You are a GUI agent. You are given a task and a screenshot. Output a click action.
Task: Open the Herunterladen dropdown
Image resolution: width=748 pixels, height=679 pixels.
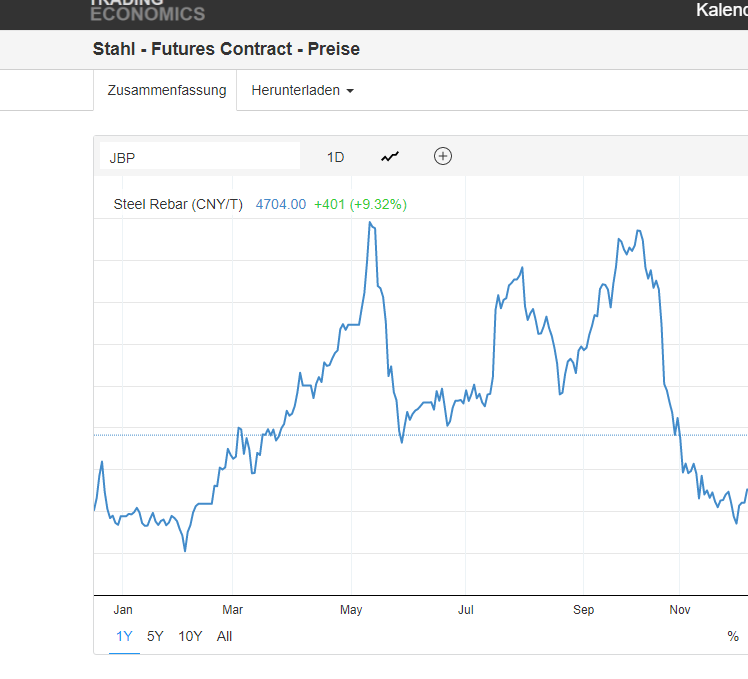pyautogui.click(x=302, y=90)
